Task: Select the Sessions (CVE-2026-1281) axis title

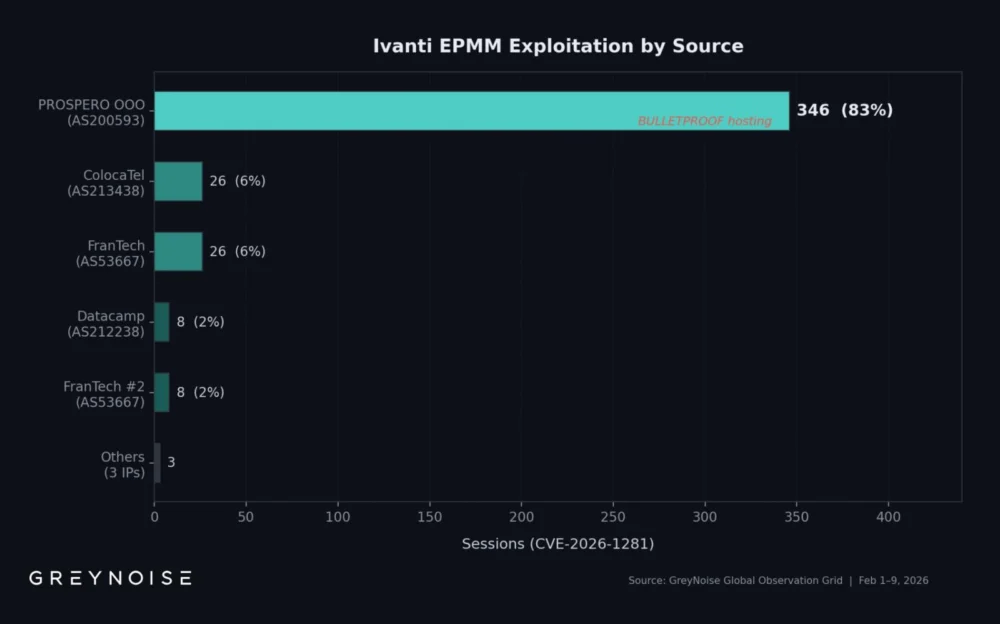Action: [x=558, y=543]
